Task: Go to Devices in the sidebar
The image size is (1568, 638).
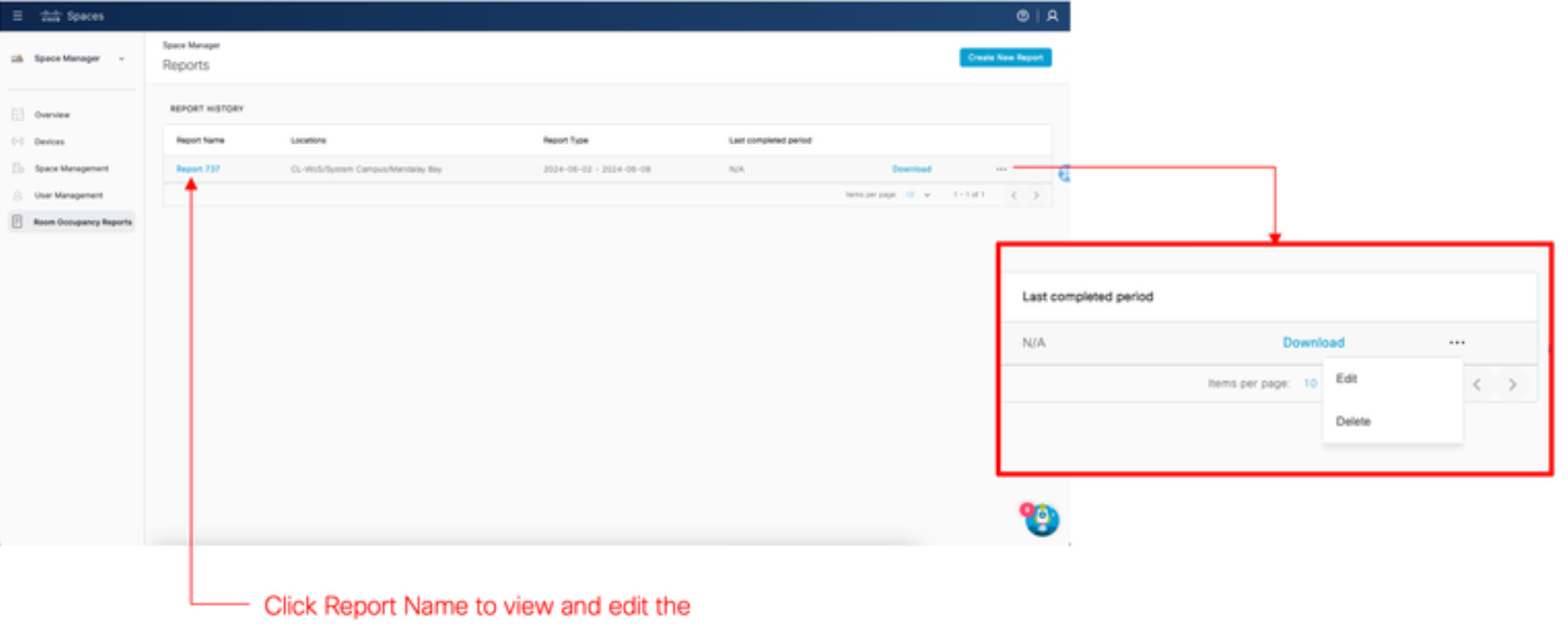Action: tap(49, 142)
